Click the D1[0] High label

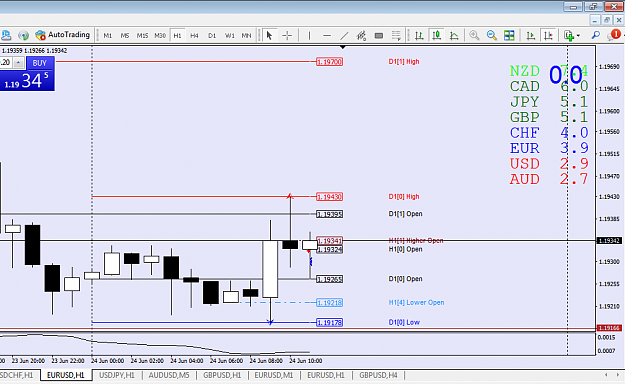404,197
